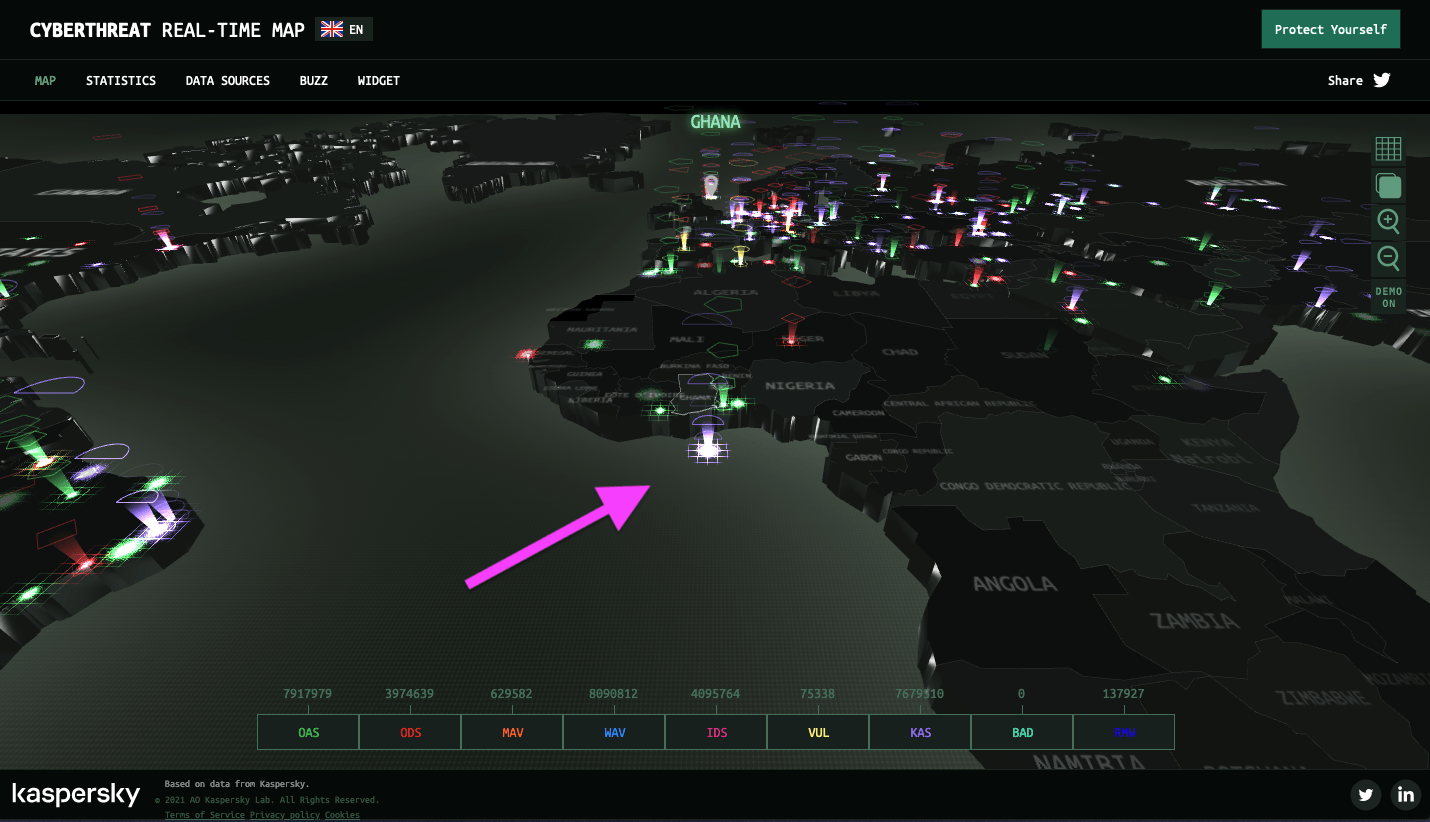Go to the DATA SOURCES tab

(228, 81)
